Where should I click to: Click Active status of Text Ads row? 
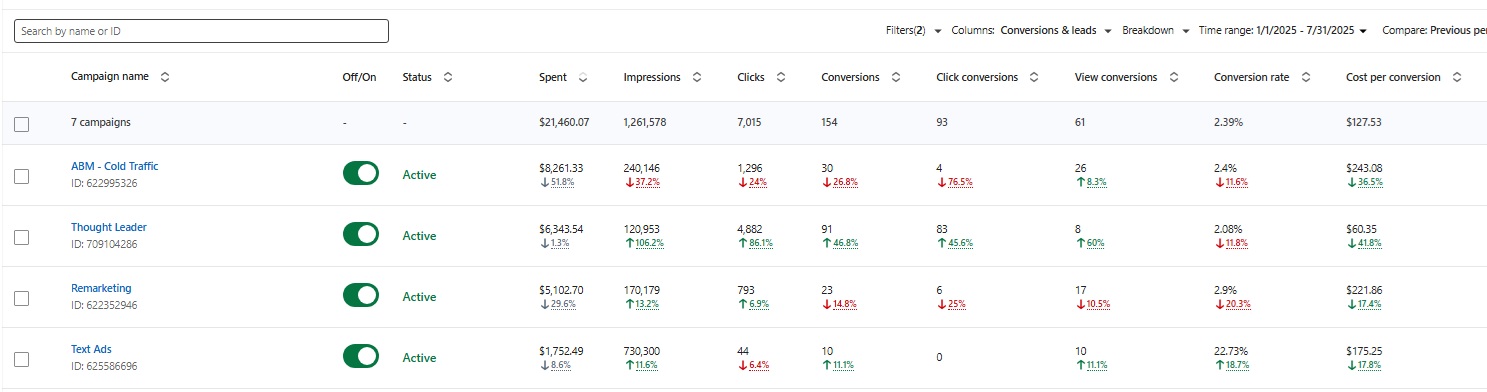(420, 358)
